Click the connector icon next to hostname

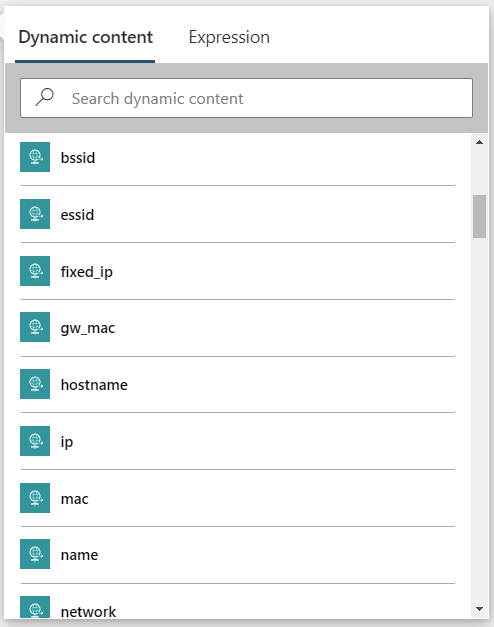click(x=35, y=384)
